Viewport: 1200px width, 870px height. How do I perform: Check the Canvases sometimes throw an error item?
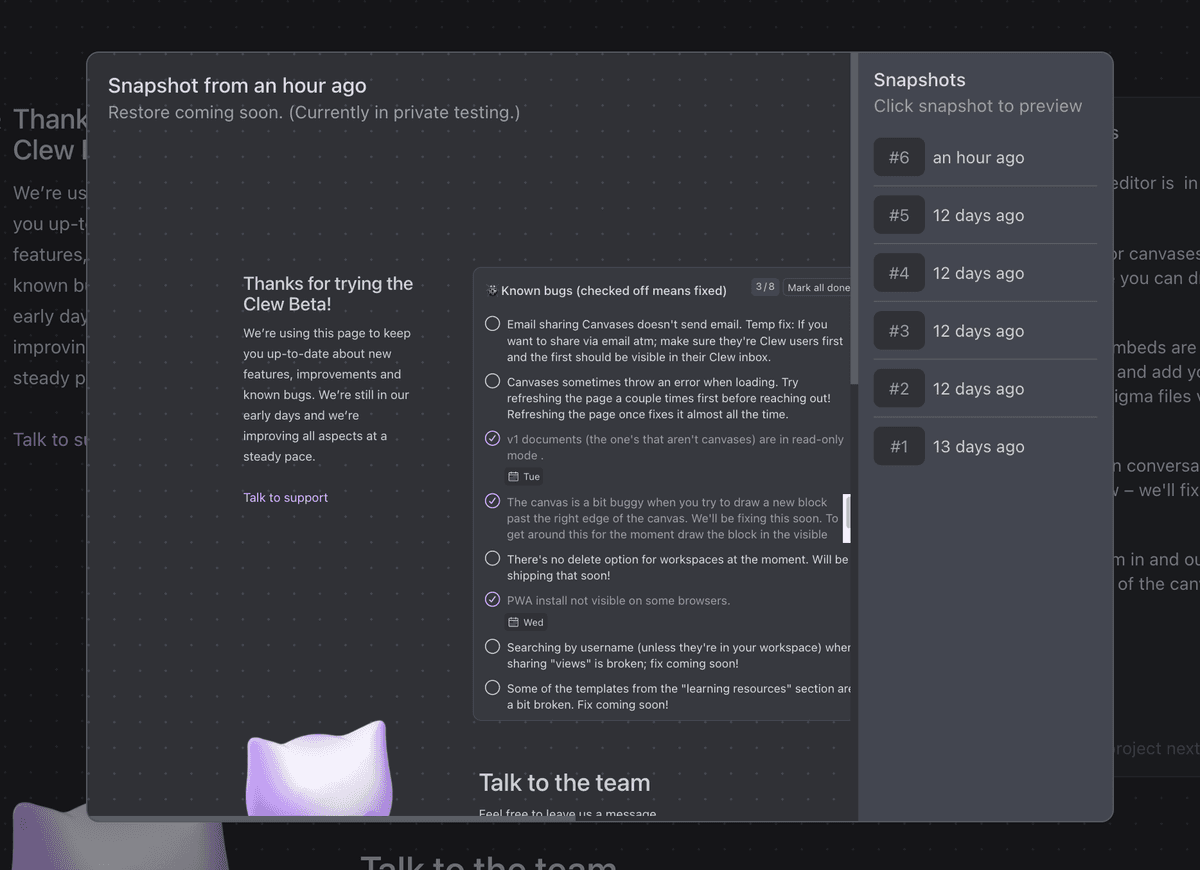pos(492,381)
